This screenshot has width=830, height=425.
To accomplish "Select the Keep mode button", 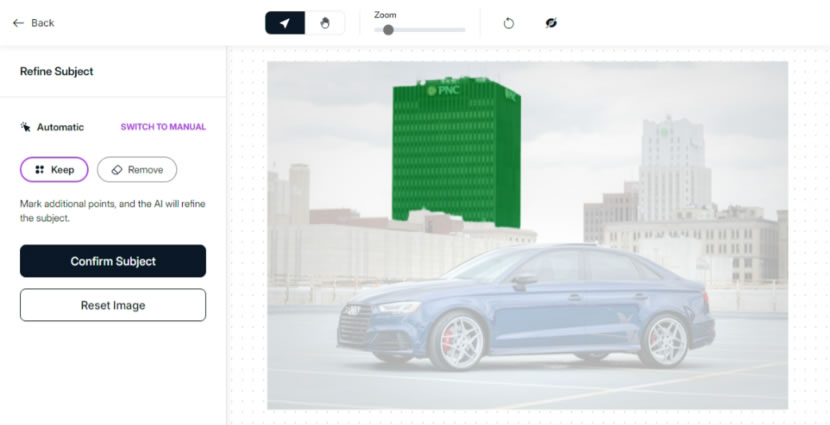I will pos(54,169).
